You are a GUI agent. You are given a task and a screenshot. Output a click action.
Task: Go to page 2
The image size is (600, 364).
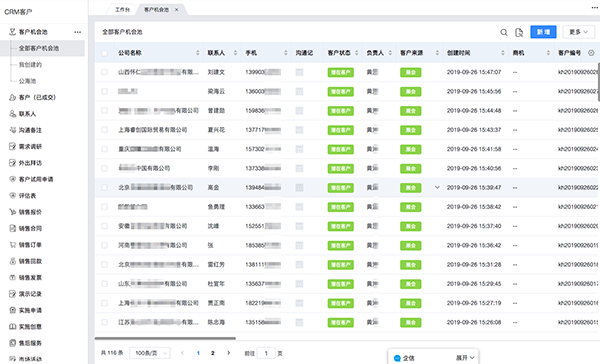pos(213,353)
